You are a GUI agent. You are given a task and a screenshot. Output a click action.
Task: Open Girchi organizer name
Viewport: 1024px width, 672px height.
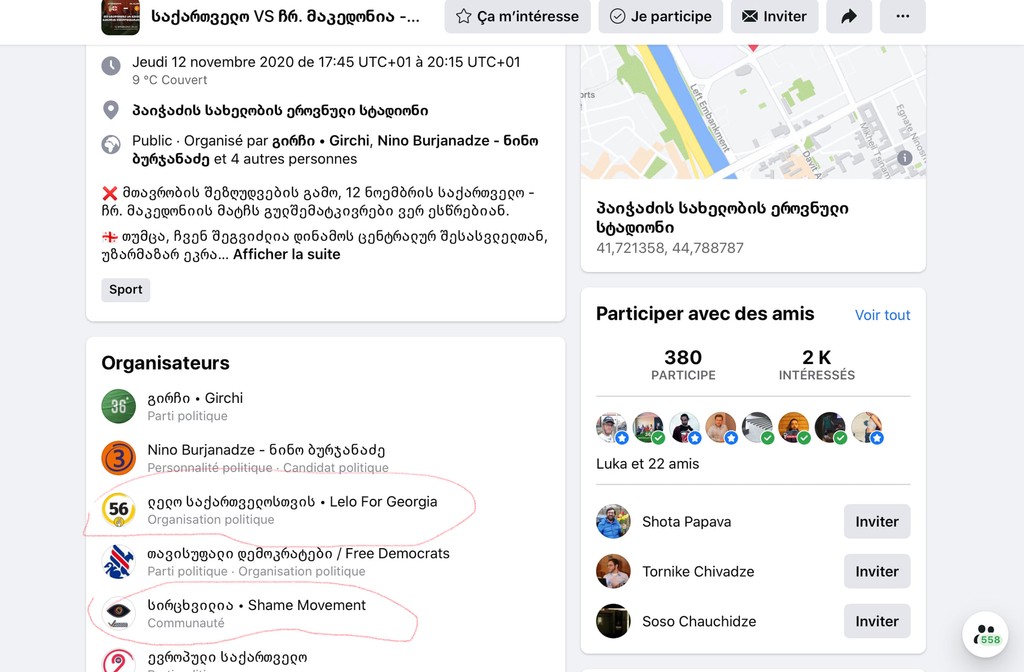(195, 398)
